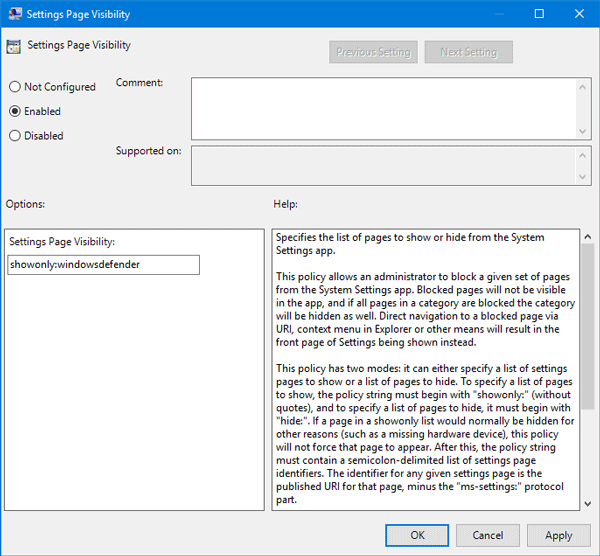Click Apply to save the policy
Viewport: 600px width, 556px height.
(558, 535)
